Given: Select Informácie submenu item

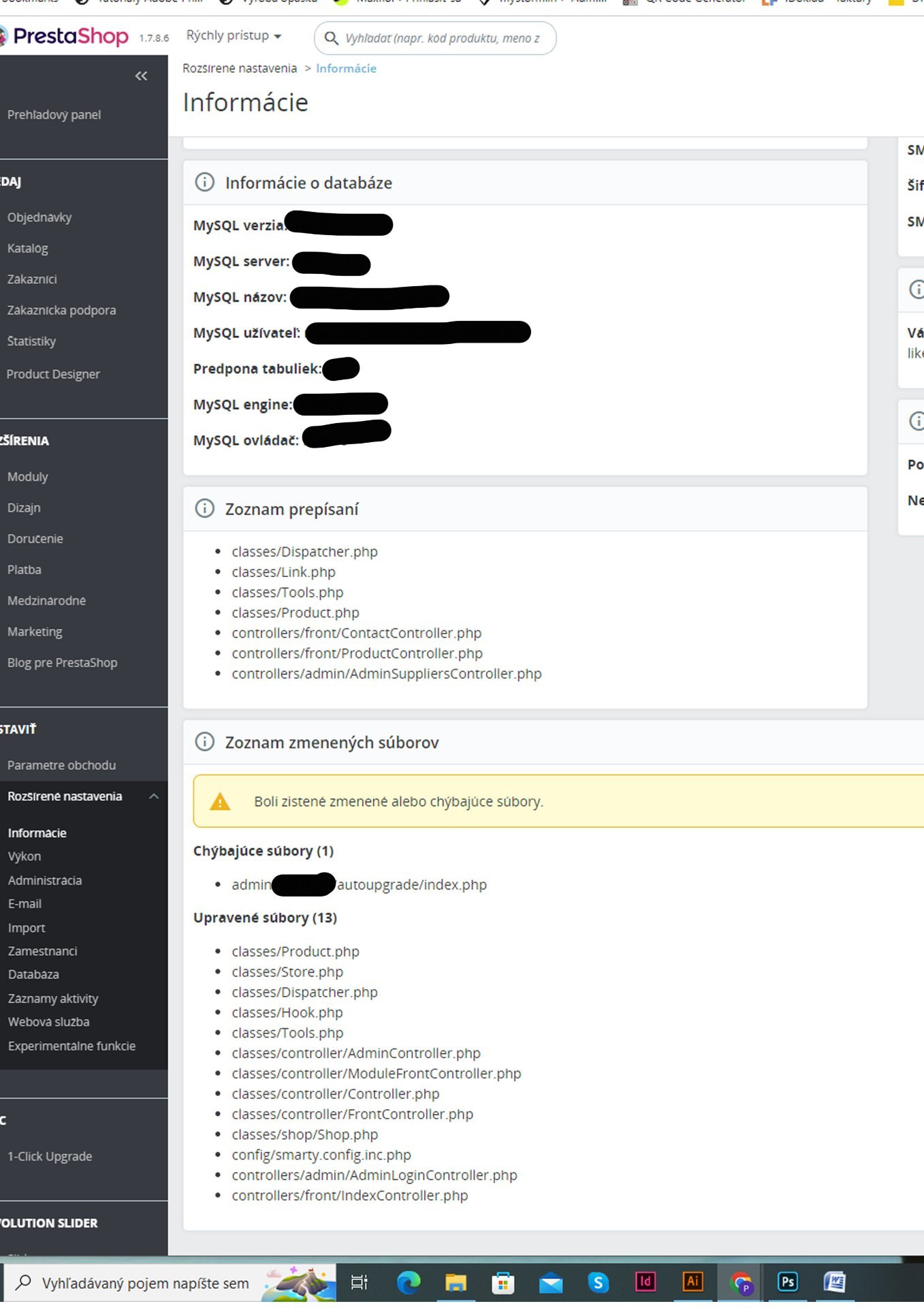Looking at the screenshot, I should (x=37, y=832).
